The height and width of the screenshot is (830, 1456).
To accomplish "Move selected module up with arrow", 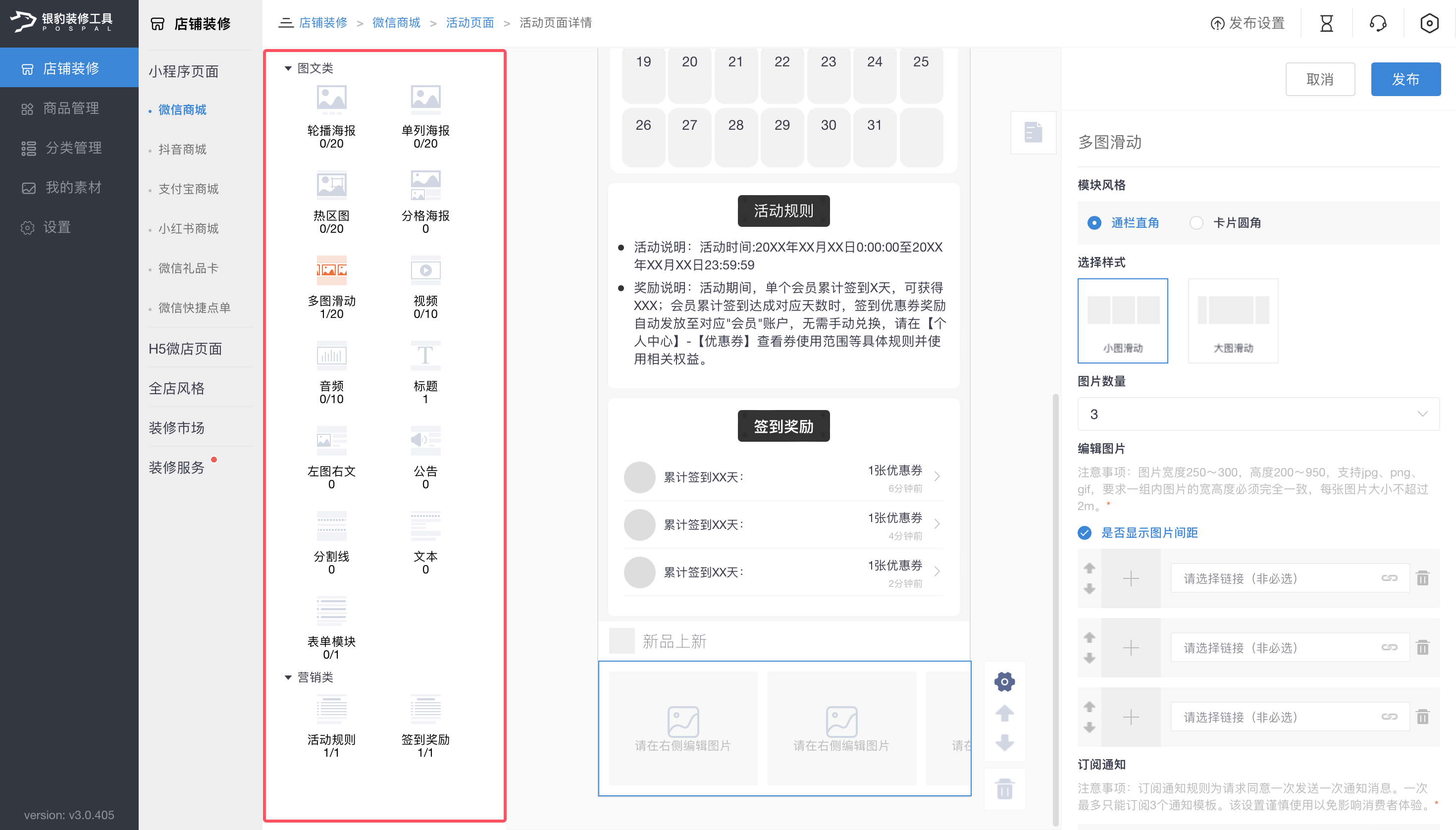I will pyautogui.click(x=1004, y=713).
